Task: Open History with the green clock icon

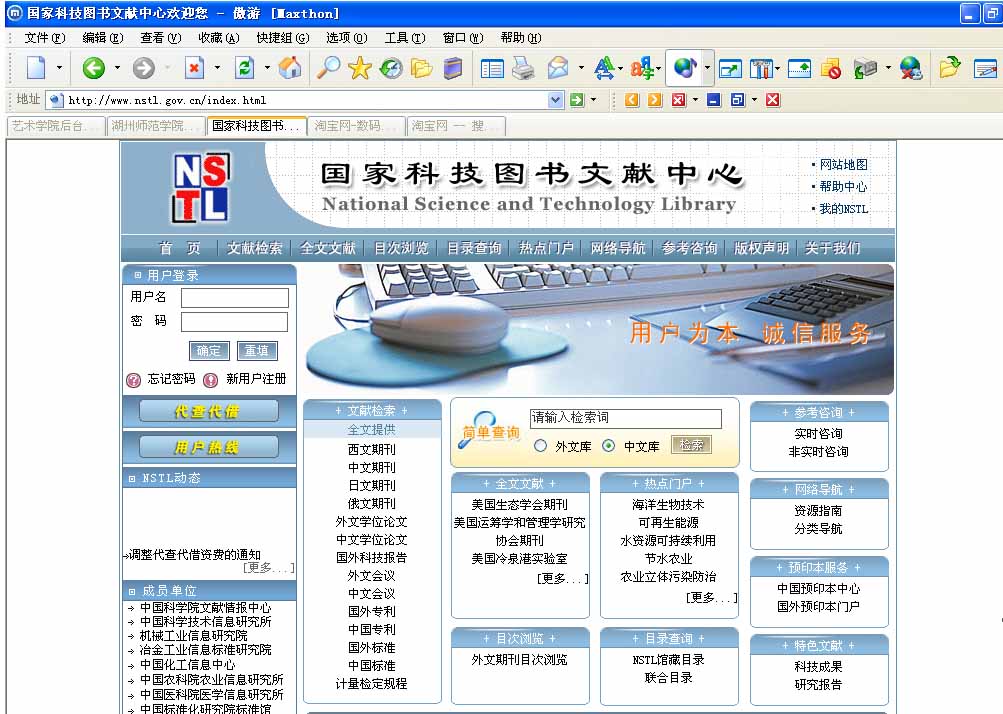Action: pos(391,67)
